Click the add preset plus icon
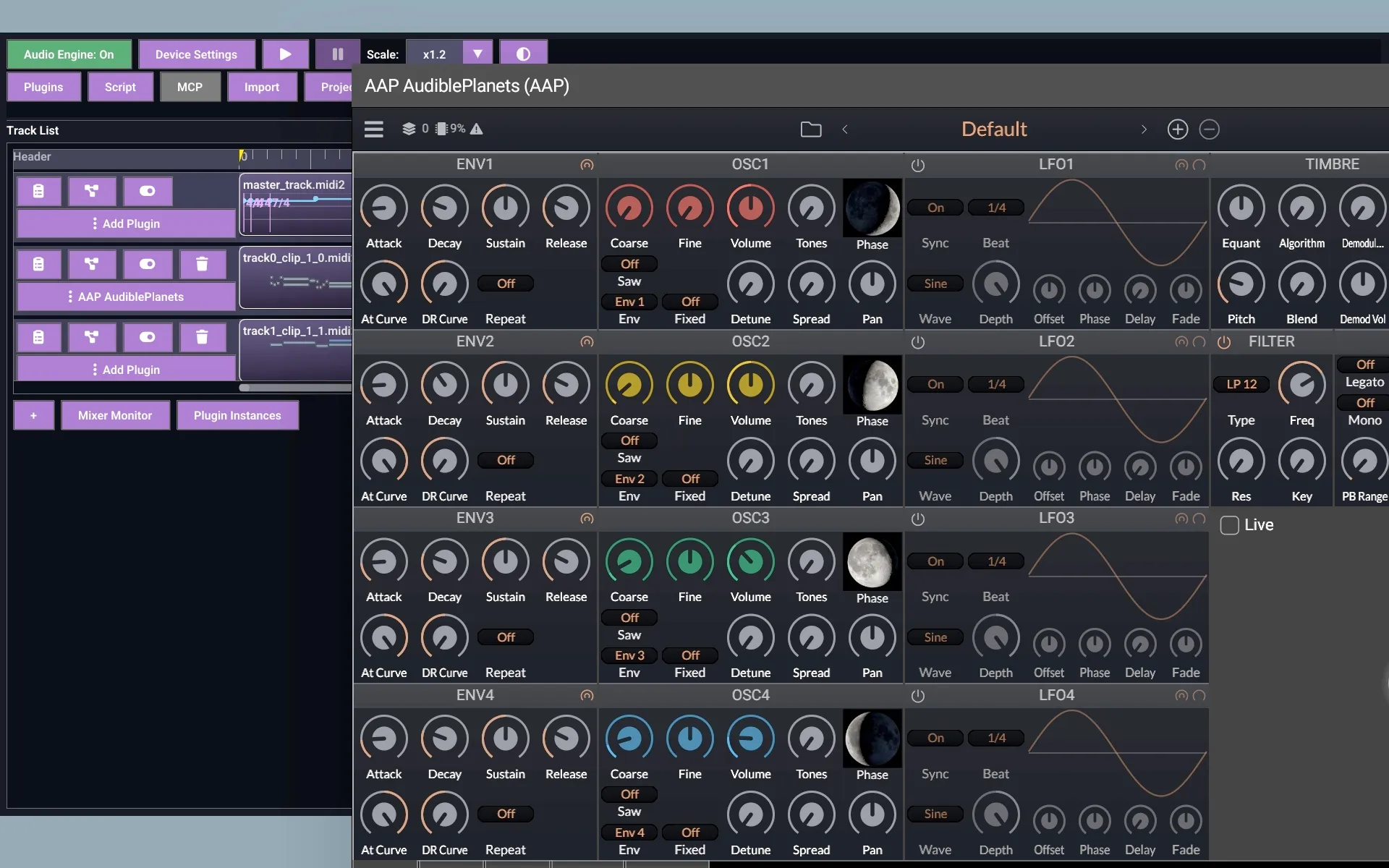 click(x=1177, y=129)
